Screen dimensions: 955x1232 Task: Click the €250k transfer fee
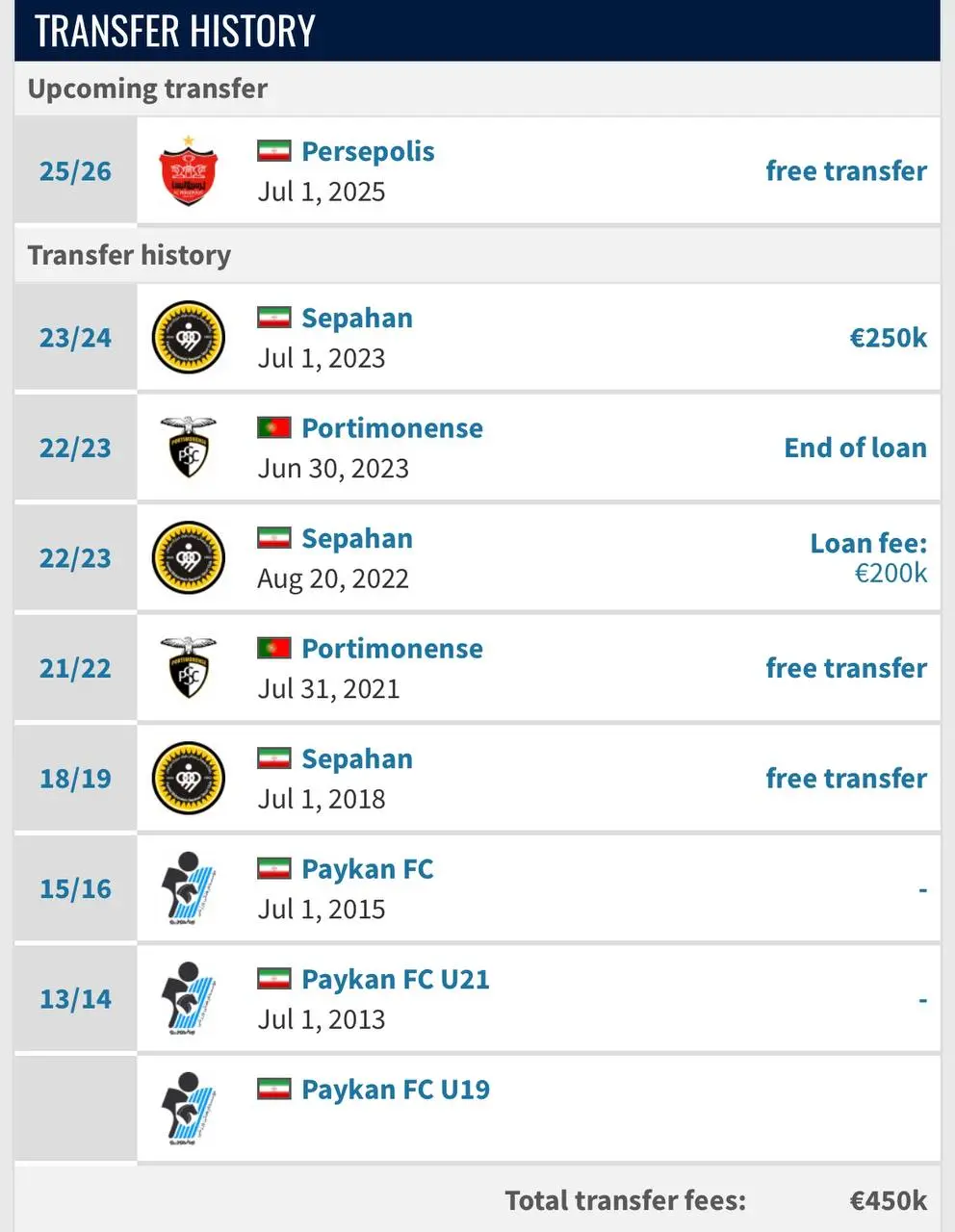[x=888, y=338]
